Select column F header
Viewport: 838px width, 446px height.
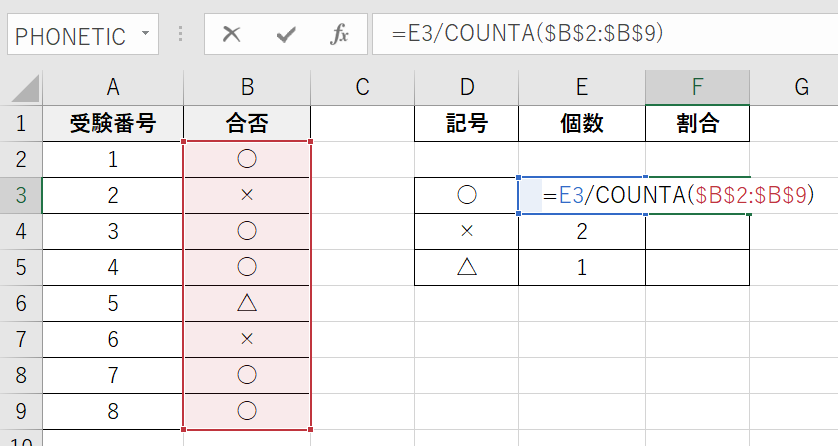697,87
